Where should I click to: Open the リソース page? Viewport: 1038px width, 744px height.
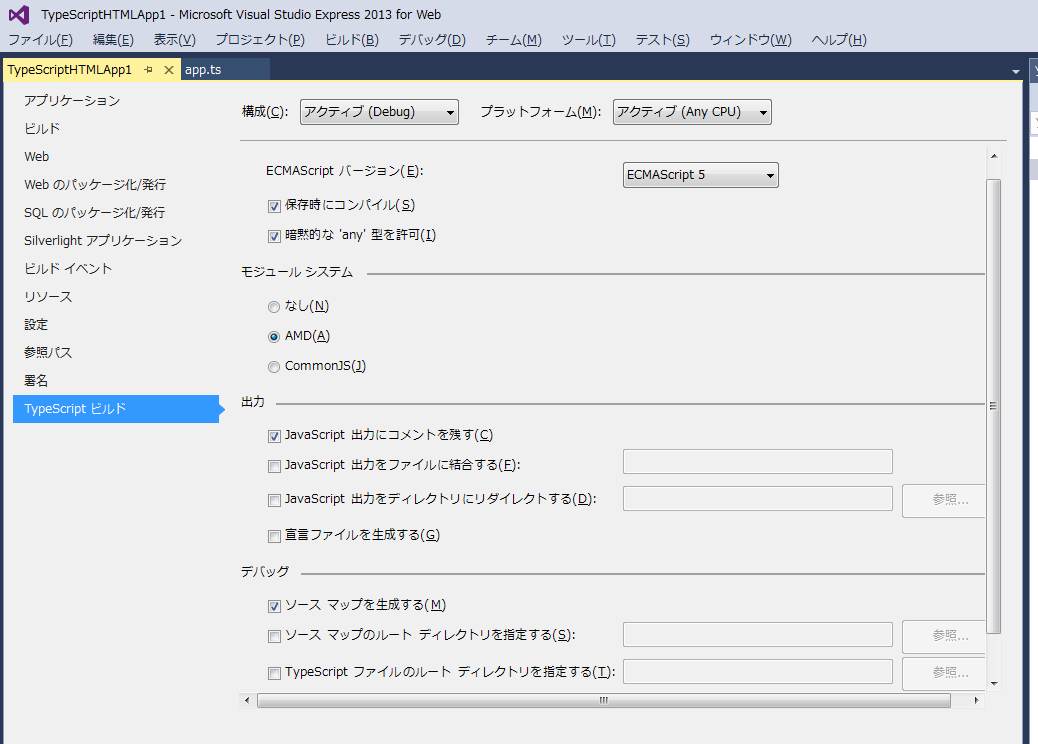tap(48, 297)
